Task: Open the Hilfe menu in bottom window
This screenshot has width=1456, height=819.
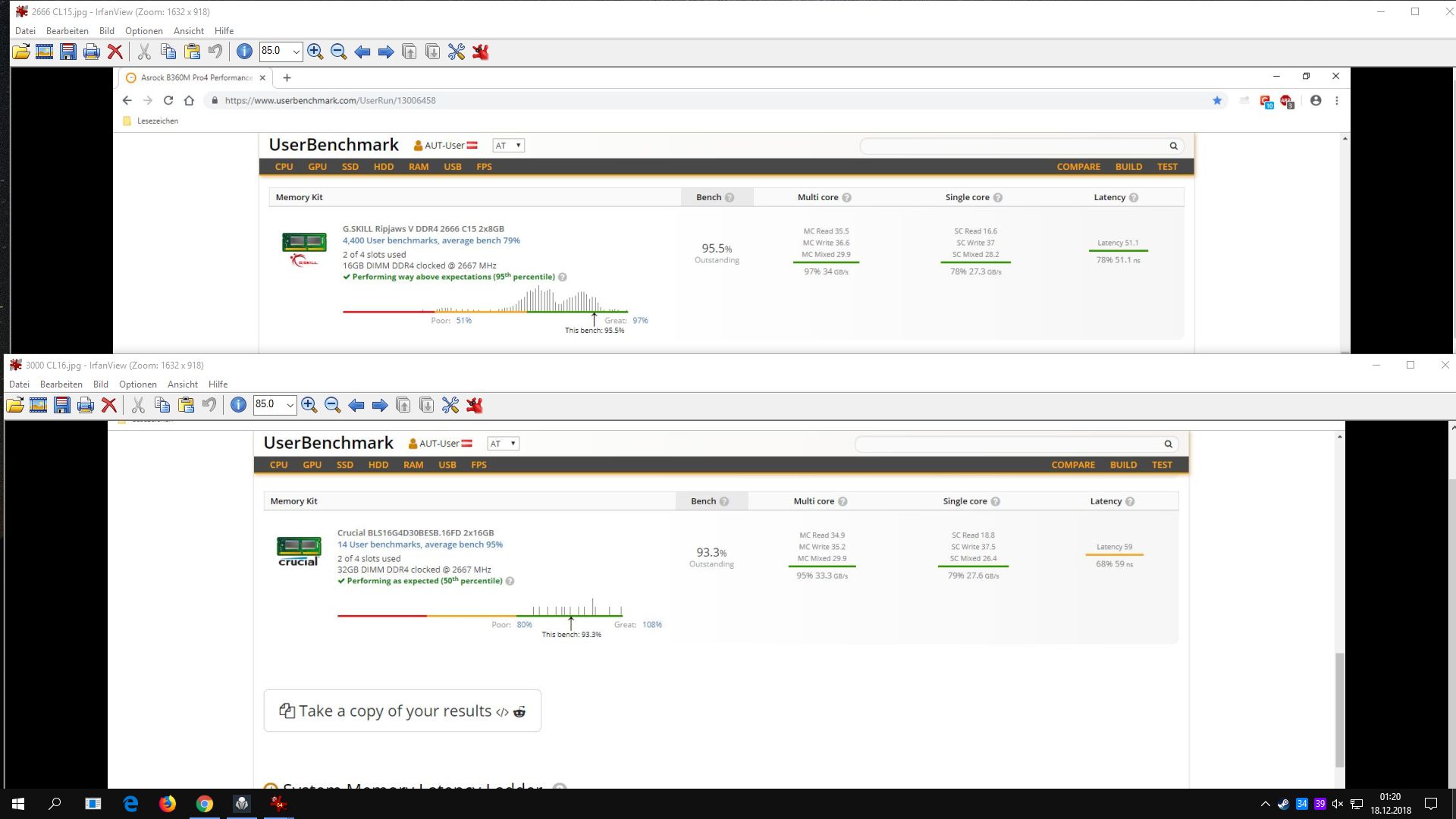Action: [218, 384]
